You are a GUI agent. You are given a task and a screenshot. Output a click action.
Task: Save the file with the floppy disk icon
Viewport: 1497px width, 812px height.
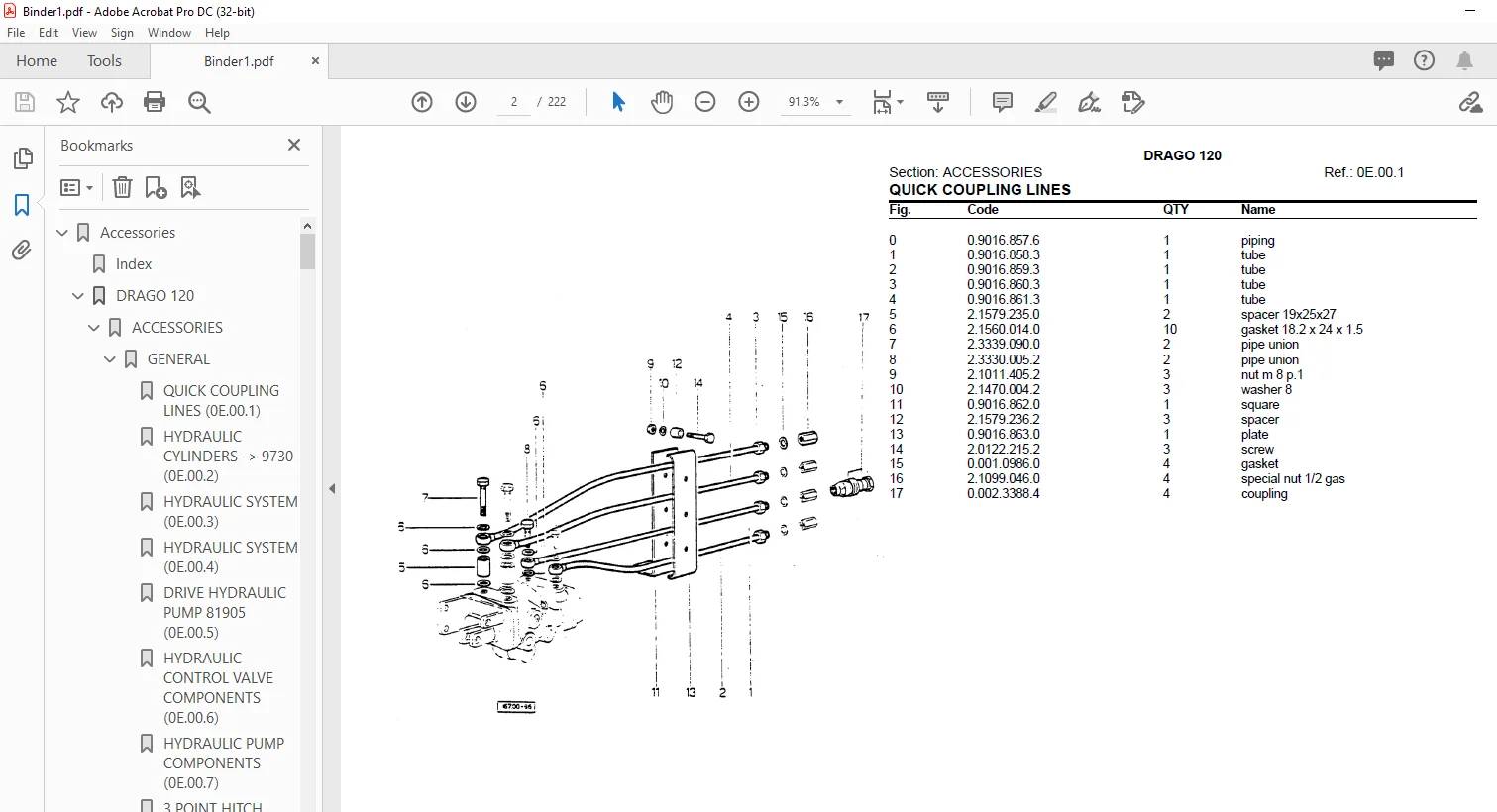(x=25, y=102)
